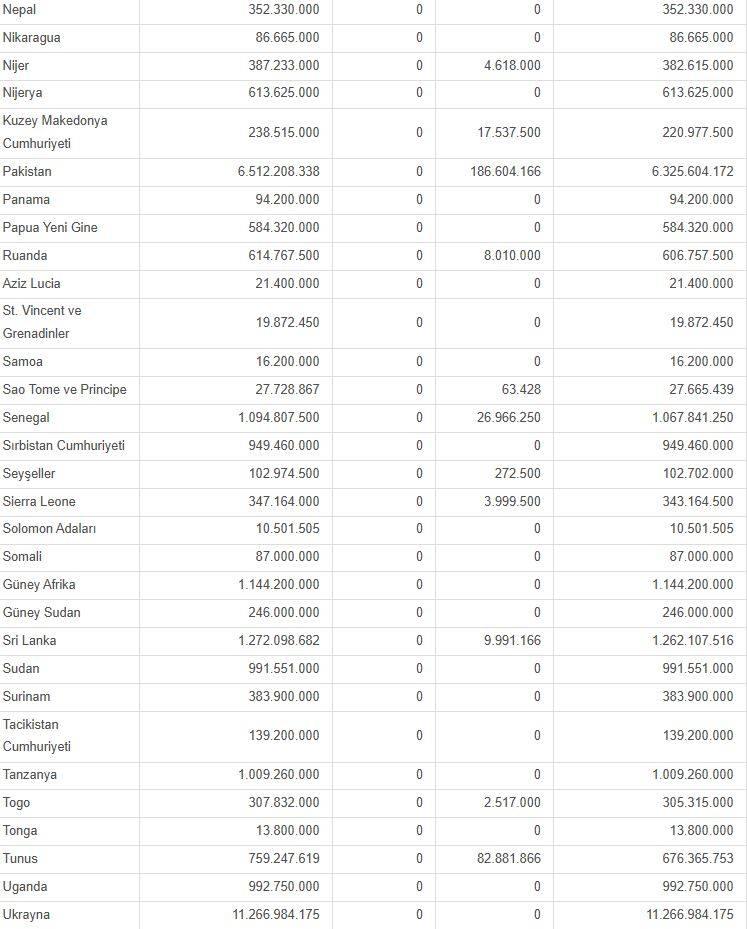The image size is (747, 929).
Task: Click the 186.604.166 amount cell
Action: pos(505,172)
